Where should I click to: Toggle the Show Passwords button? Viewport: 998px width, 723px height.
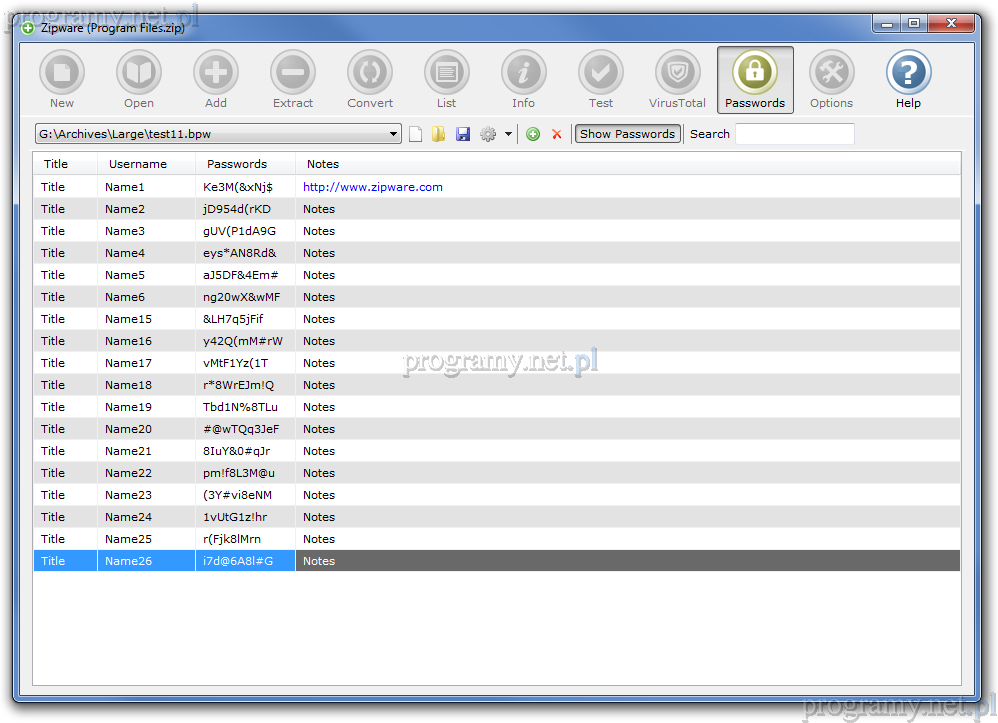pos(627,134)
